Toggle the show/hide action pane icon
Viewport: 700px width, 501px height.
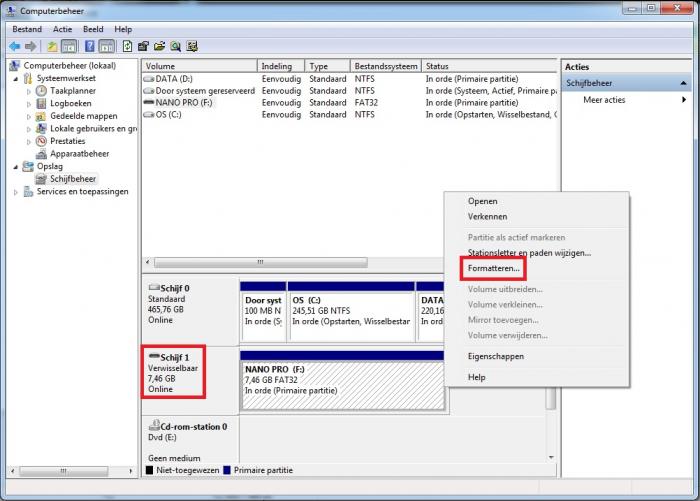coord(107,46)
